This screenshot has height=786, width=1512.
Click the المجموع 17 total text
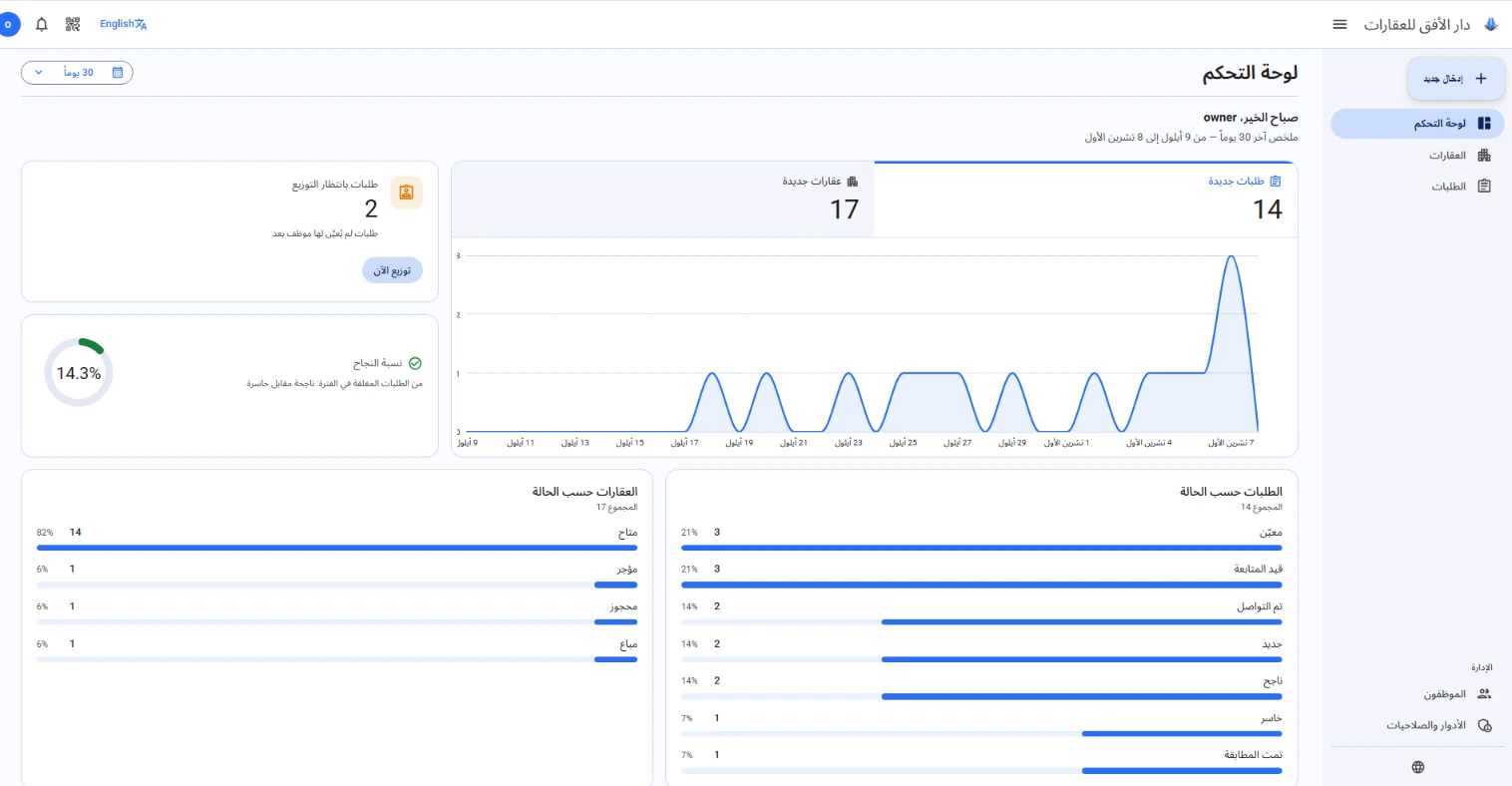pyautogui.click(x=616, y=507)
